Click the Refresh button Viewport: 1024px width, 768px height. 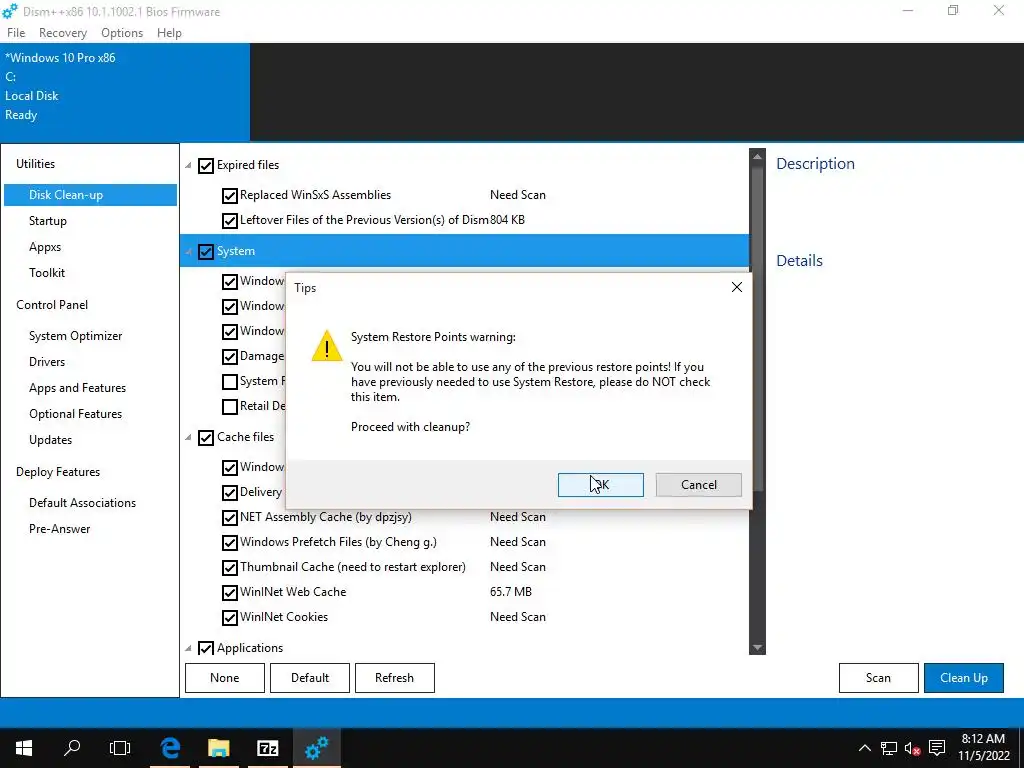point(394,678)
